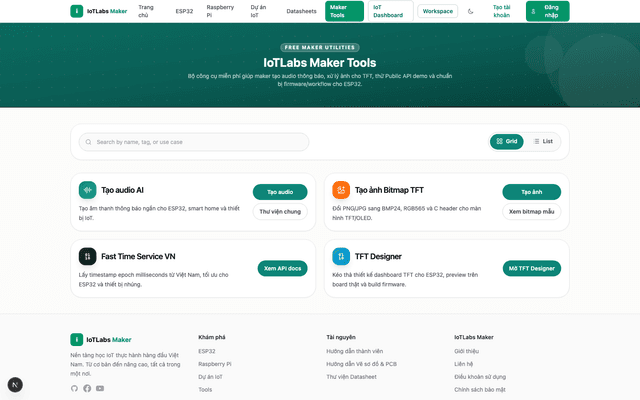Click the footer IoTLabs Maker logo icon

(77, 339)
